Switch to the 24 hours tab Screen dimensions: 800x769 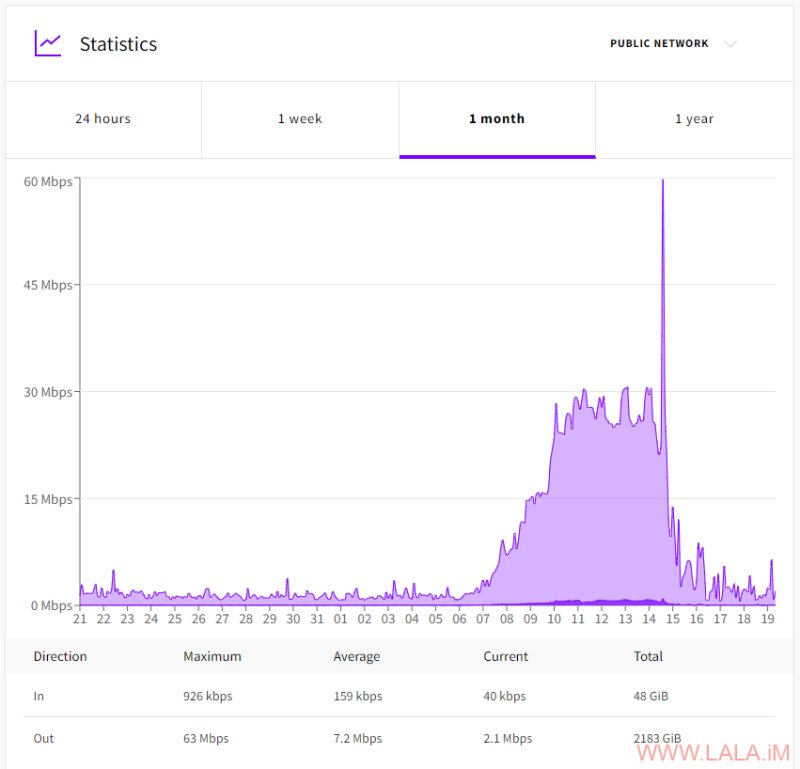(103, 119)
